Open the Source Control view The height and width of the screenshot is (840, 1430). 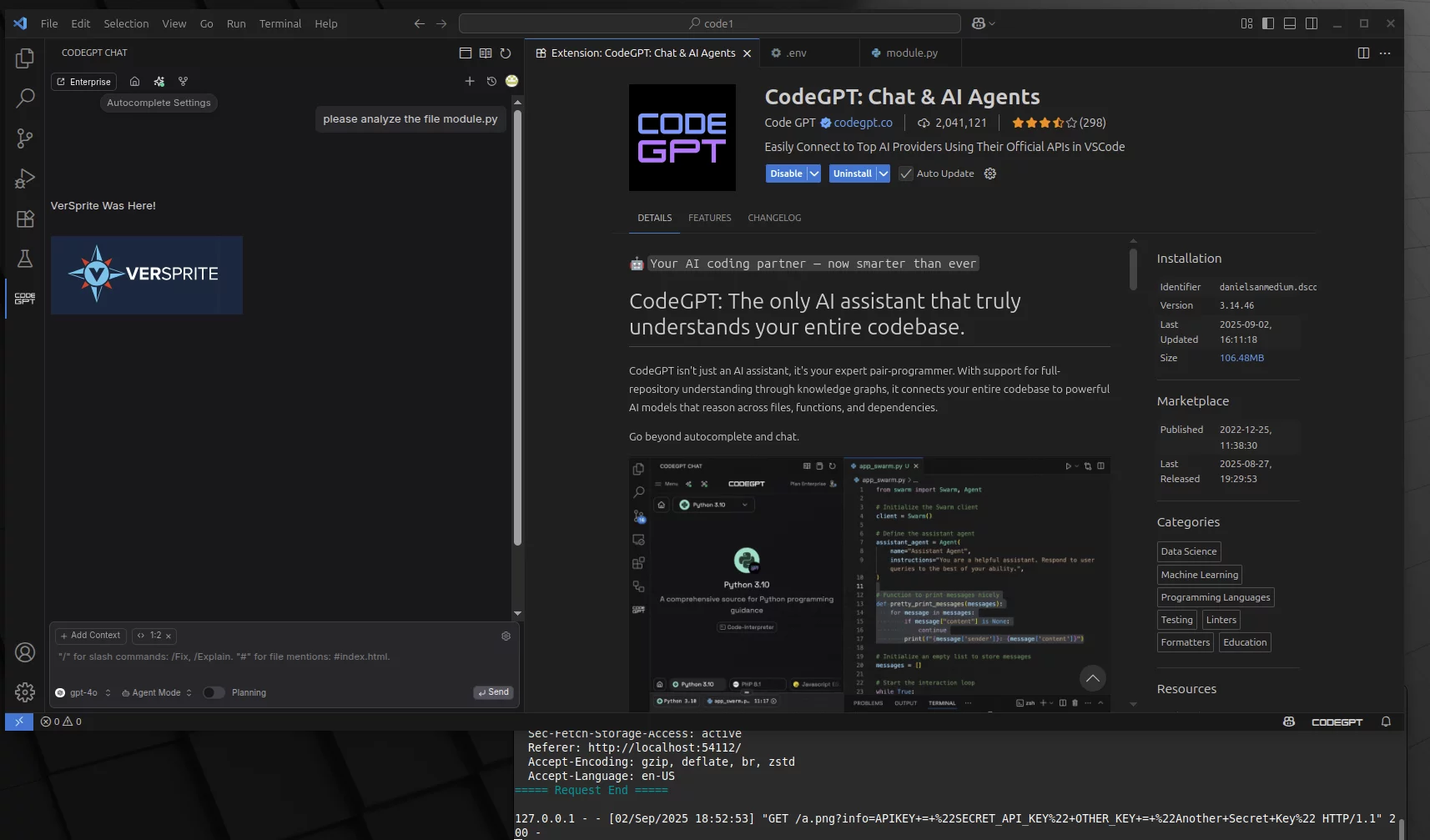25,138
